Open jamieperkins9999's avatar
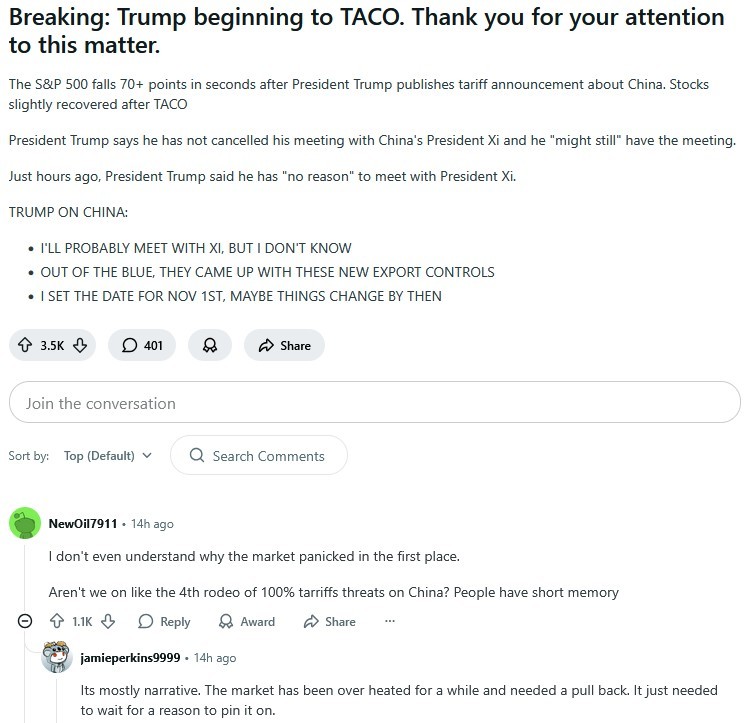The height and width of the screenshot is (723, 747). [57, 657]
